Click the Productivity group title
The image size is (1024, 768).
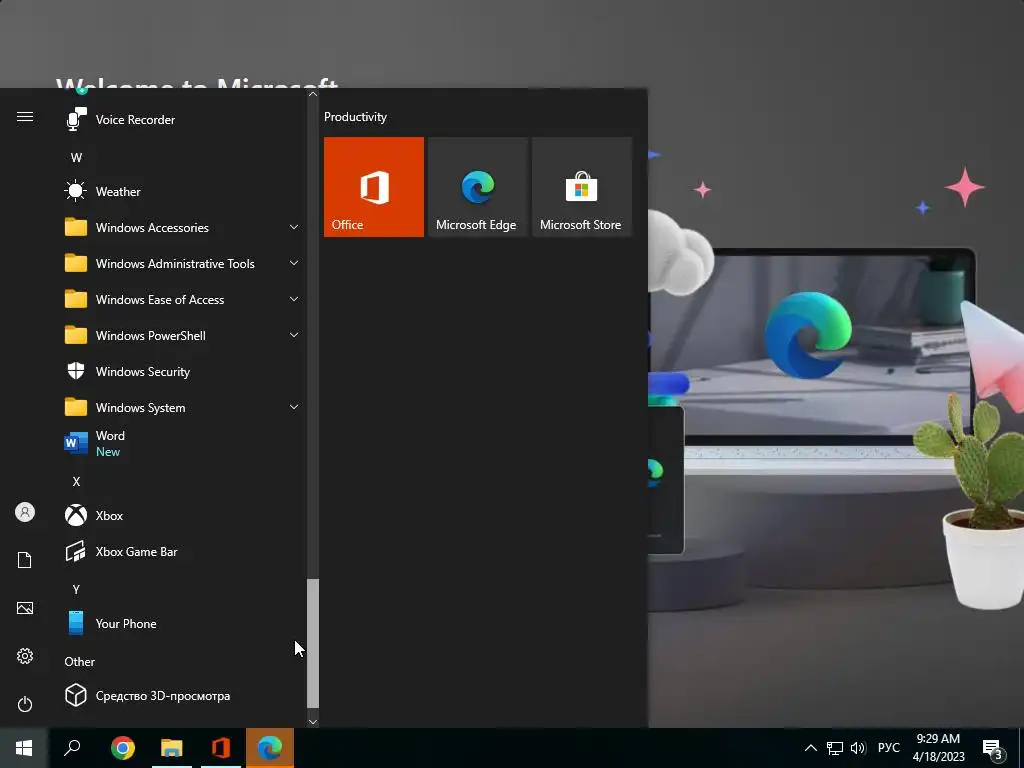[355, 117]
